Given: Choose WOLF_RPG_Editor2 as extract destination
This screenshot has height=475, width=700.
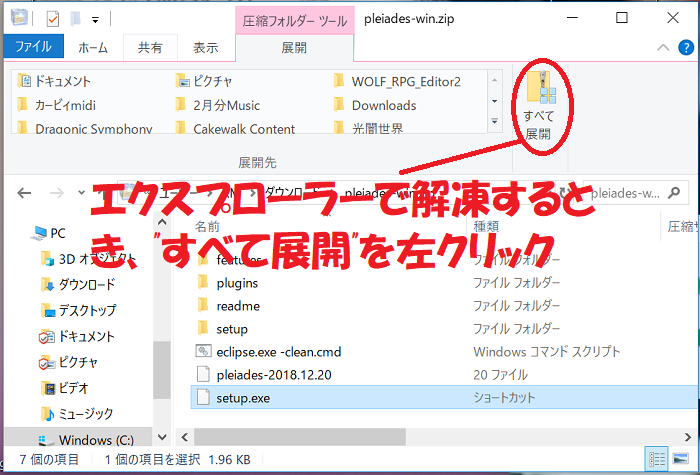Looking at the screenshot, I should [x=397, y=81].
